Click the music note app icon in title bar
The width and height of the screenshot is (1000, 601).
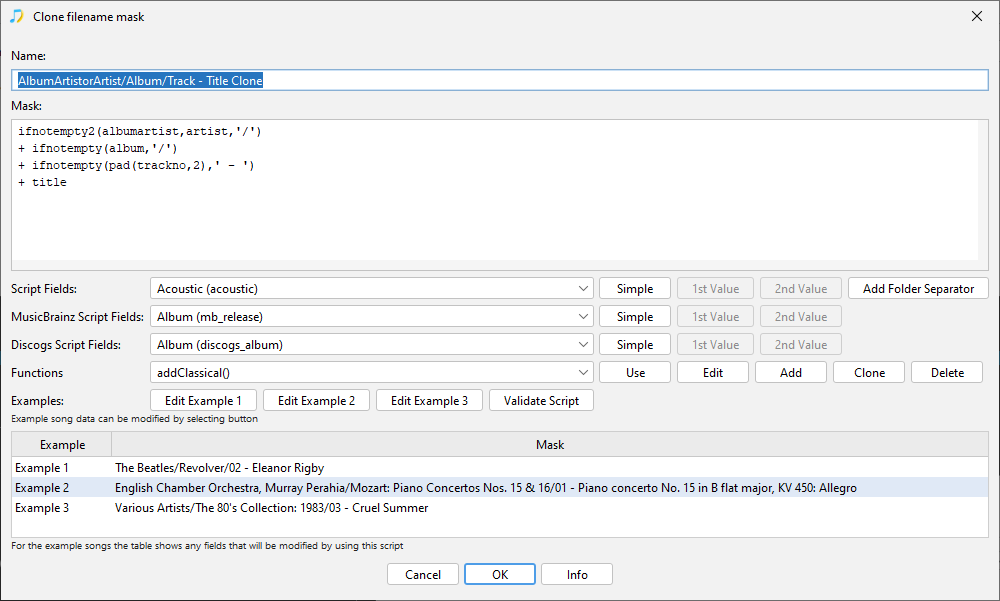(x=17, y=16)
